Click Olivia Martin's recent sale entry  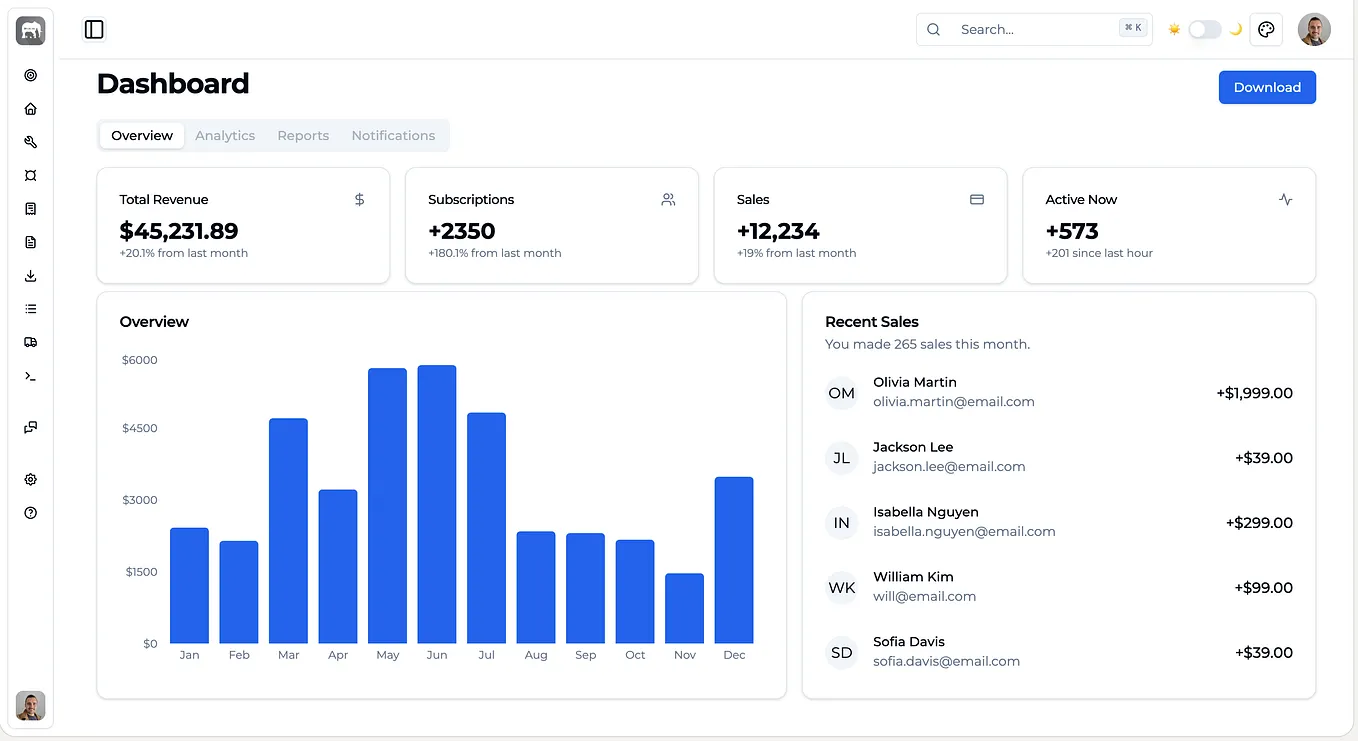(x=1059, y=393)
